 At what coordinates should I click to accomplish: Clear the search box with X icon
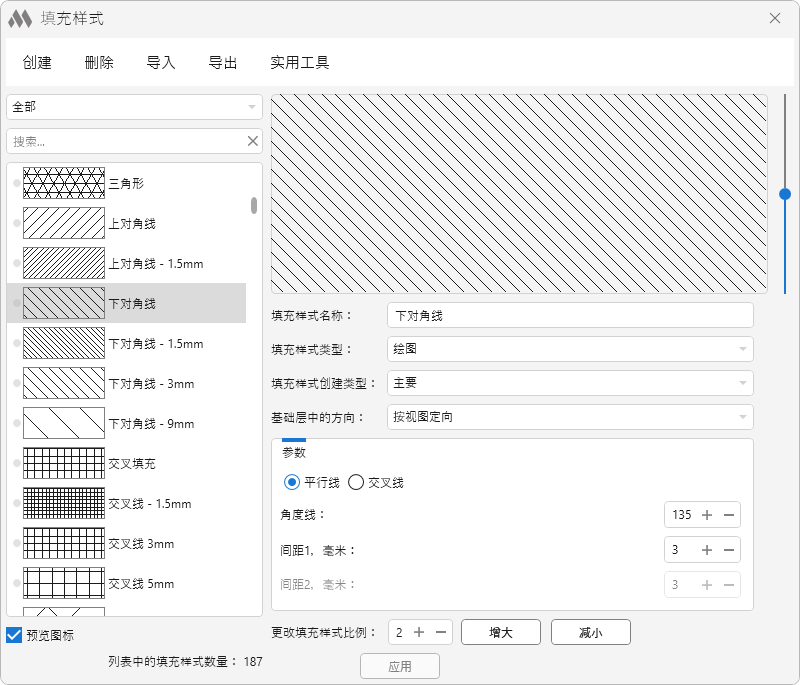pyautogui.click(x=253, y=141)
